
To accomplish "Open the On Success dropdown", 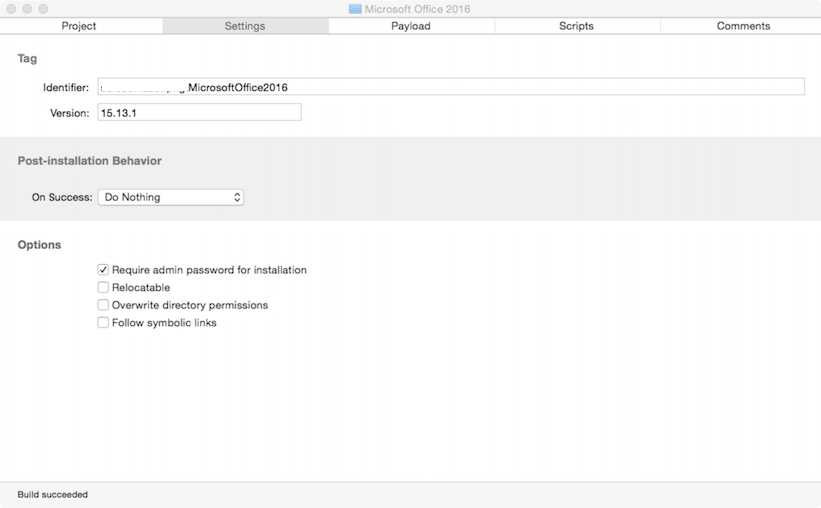I will tap(171, 197).
